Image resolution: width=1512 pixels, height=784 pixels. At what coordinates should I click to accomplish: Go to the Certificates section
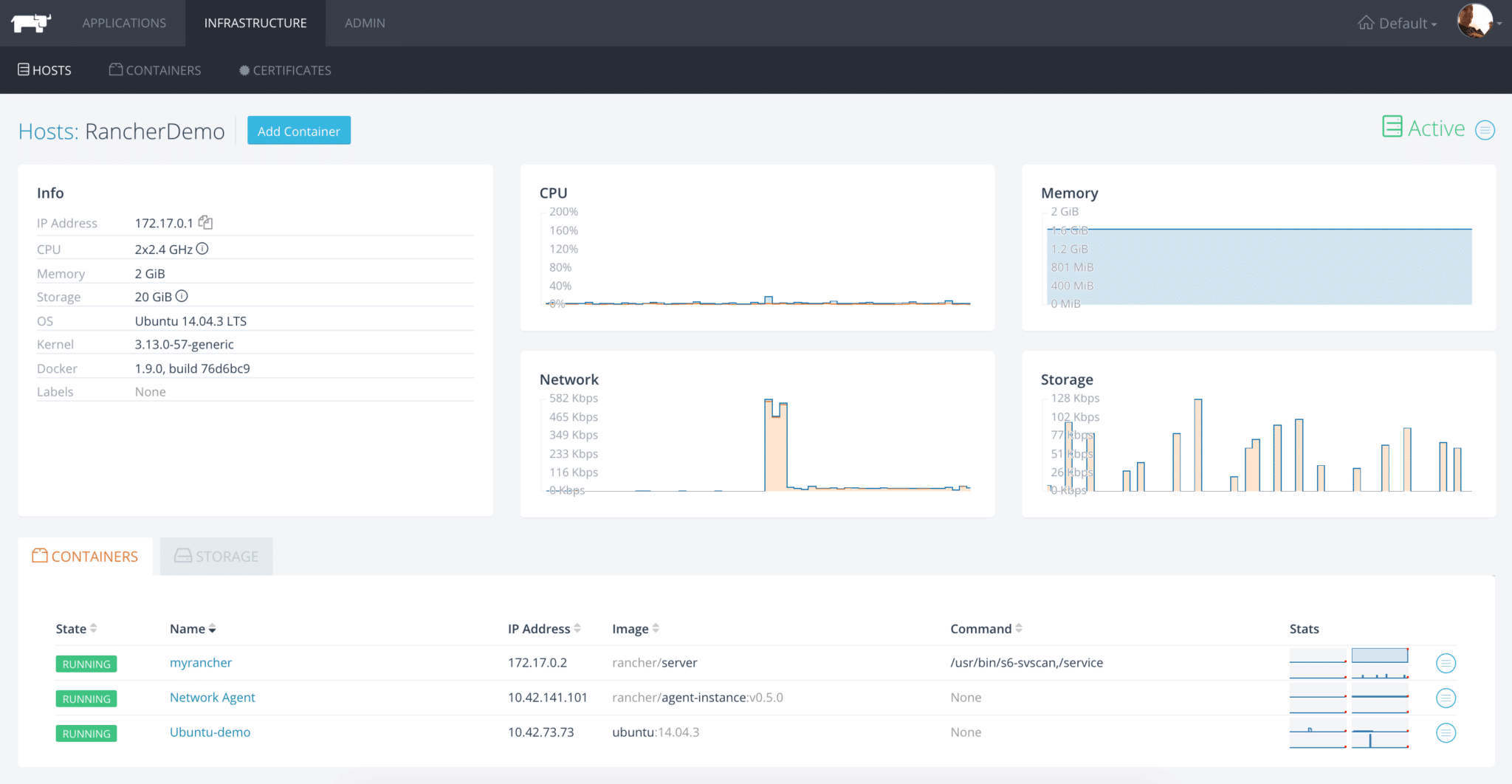pyautogui.click(x=285, y=70)
